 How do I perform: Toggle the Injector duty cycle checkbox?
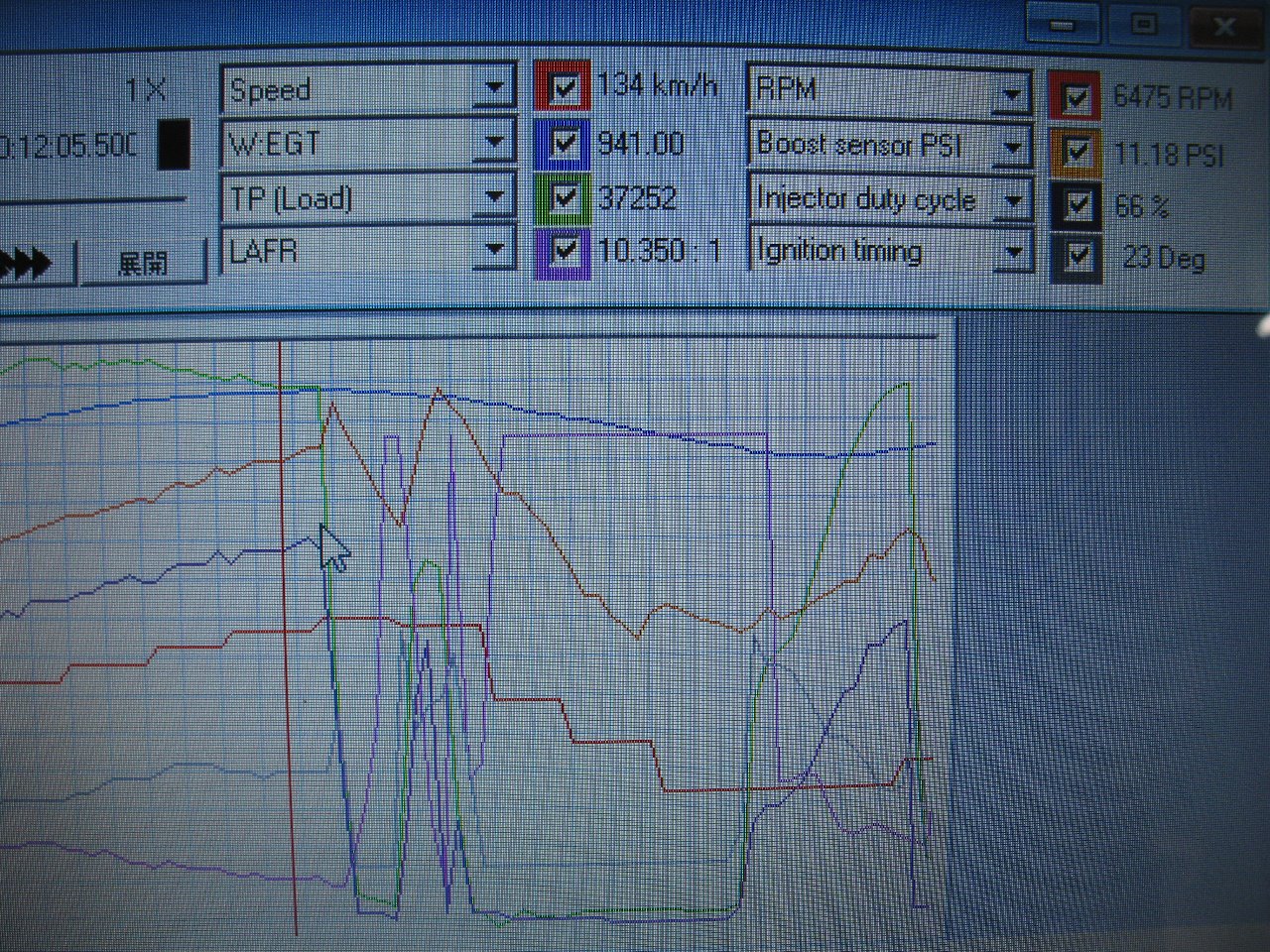(1077, 204)
